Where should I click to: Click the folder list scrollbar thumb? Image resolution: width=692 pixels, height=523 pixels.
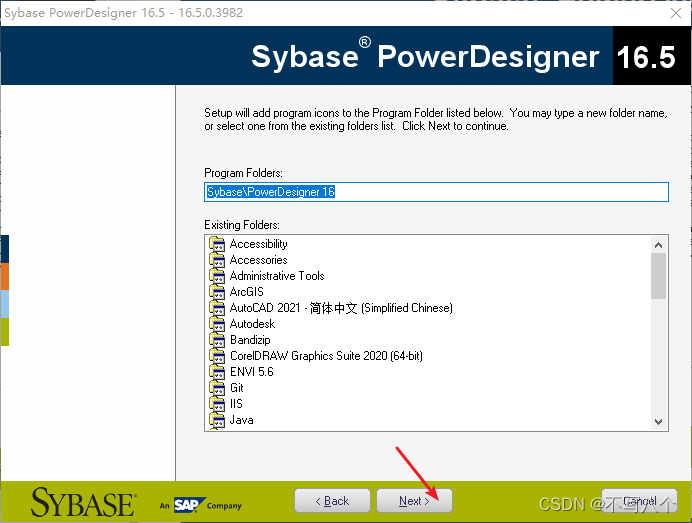[x=658, y=276]
